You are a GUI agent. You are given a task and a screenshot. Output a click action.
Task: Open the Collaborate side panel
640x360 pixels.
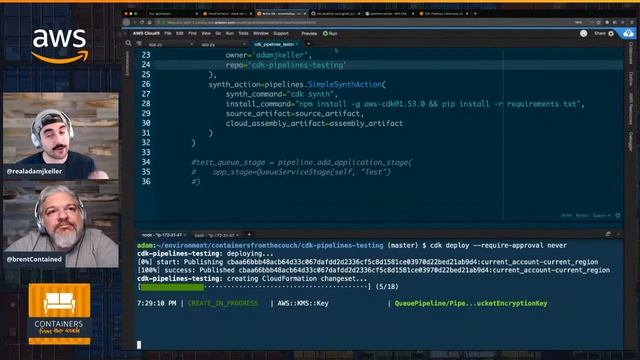click(x=631, y=53)
